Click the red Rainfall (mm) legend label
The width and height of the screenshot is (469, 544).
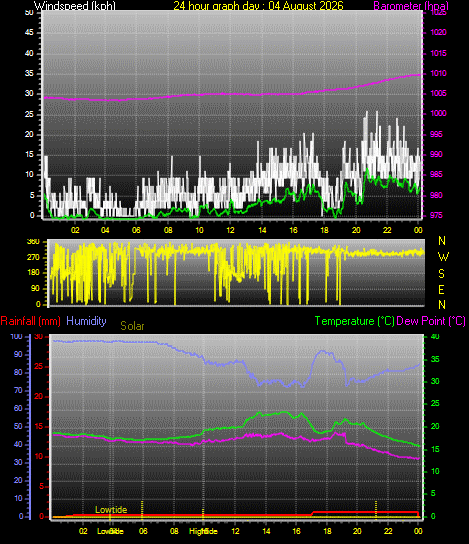[x=31, y=321]
